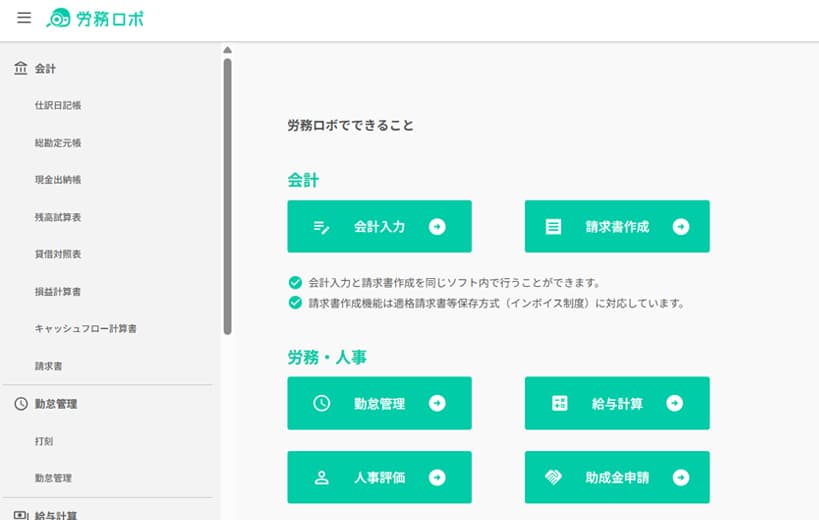Click the 労務・人事 section heading
The height and width of the screenshot is (520, 819).
[x=327, y=357]
